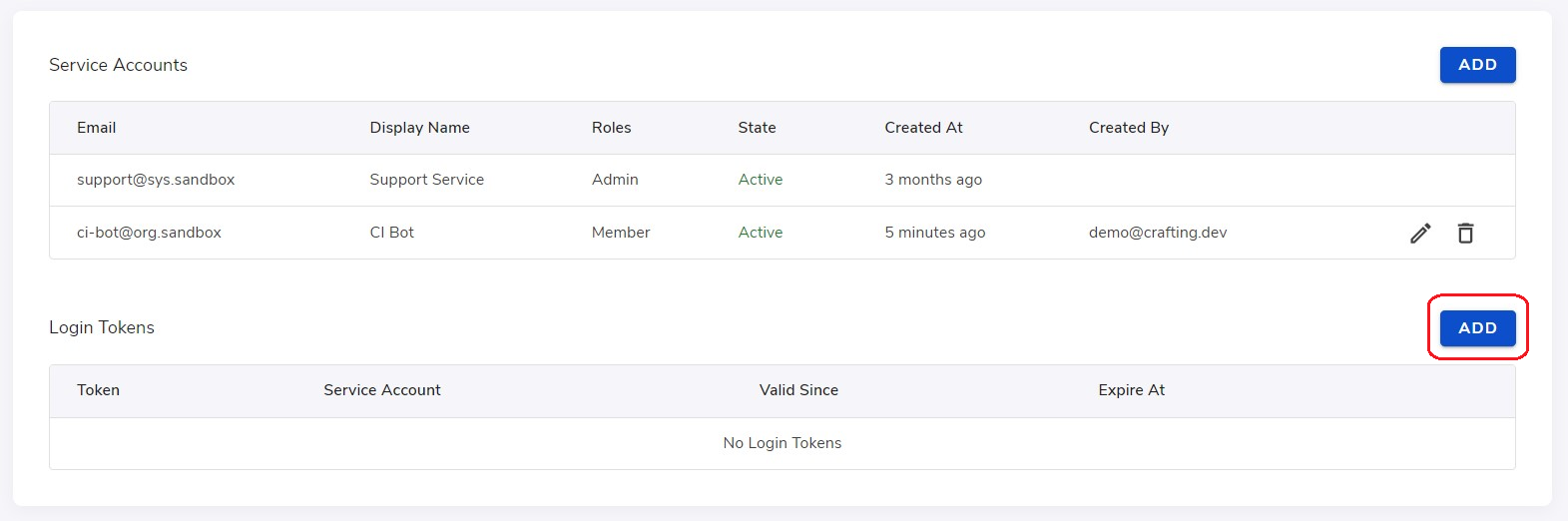Select the ci-bot@org.sandbox email cell

pos(149,233)
